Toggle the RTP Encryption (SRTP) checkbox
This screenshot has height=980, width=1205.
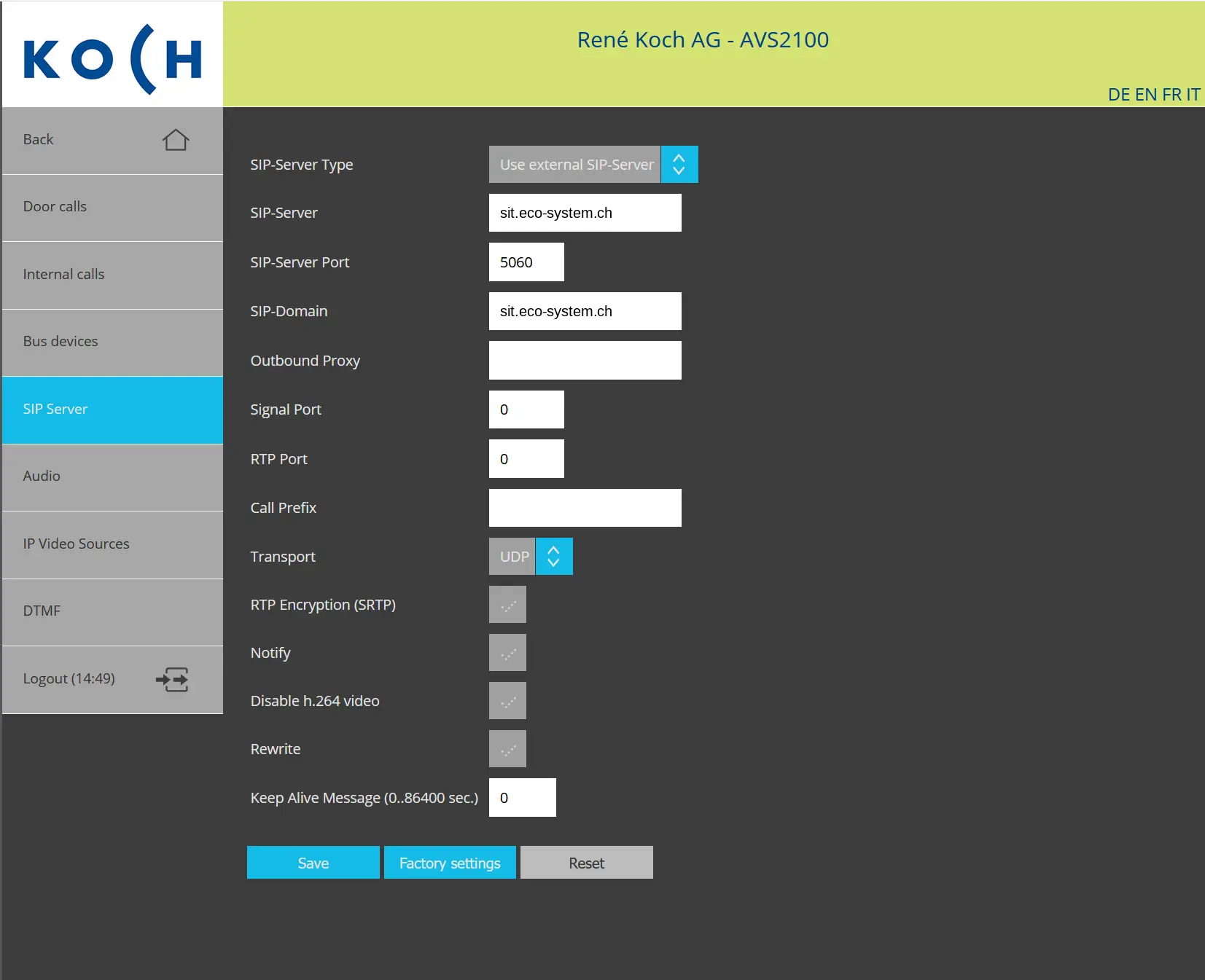(x=507, y=605)
